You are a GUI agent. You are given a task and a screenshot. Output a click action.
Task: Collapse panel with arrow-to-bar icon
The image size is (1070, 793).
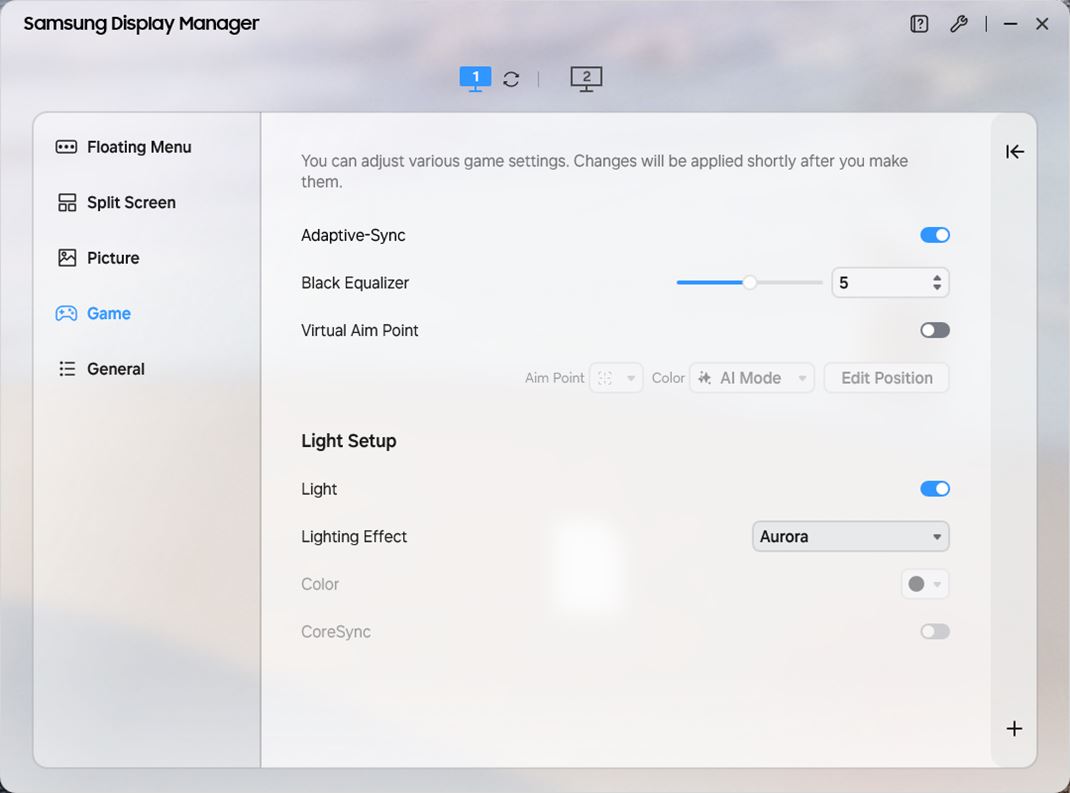pos(1015,152)
